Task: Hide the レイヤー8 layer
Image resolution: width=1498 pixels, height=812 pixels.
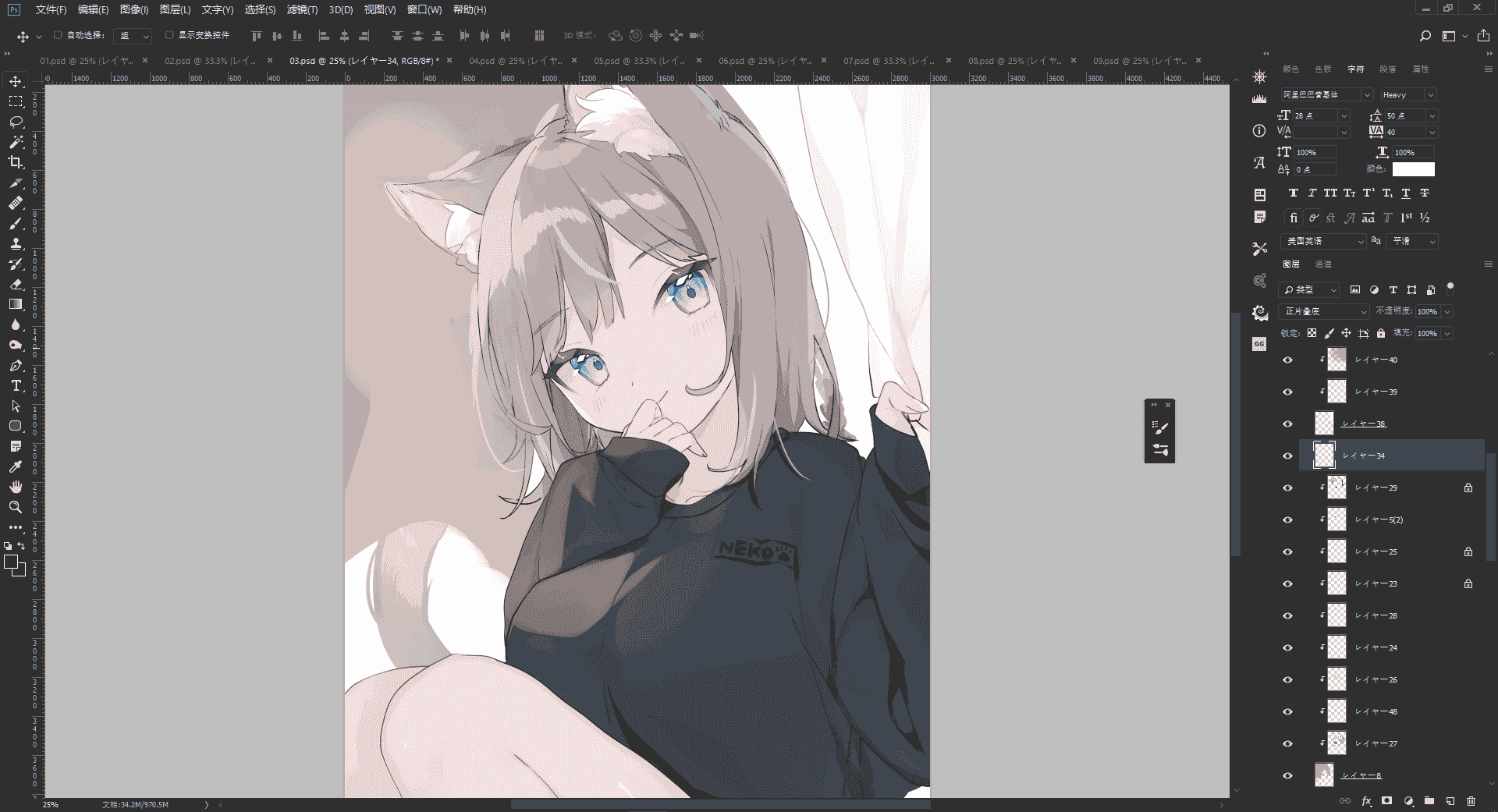Action: tap(1288, 776)
